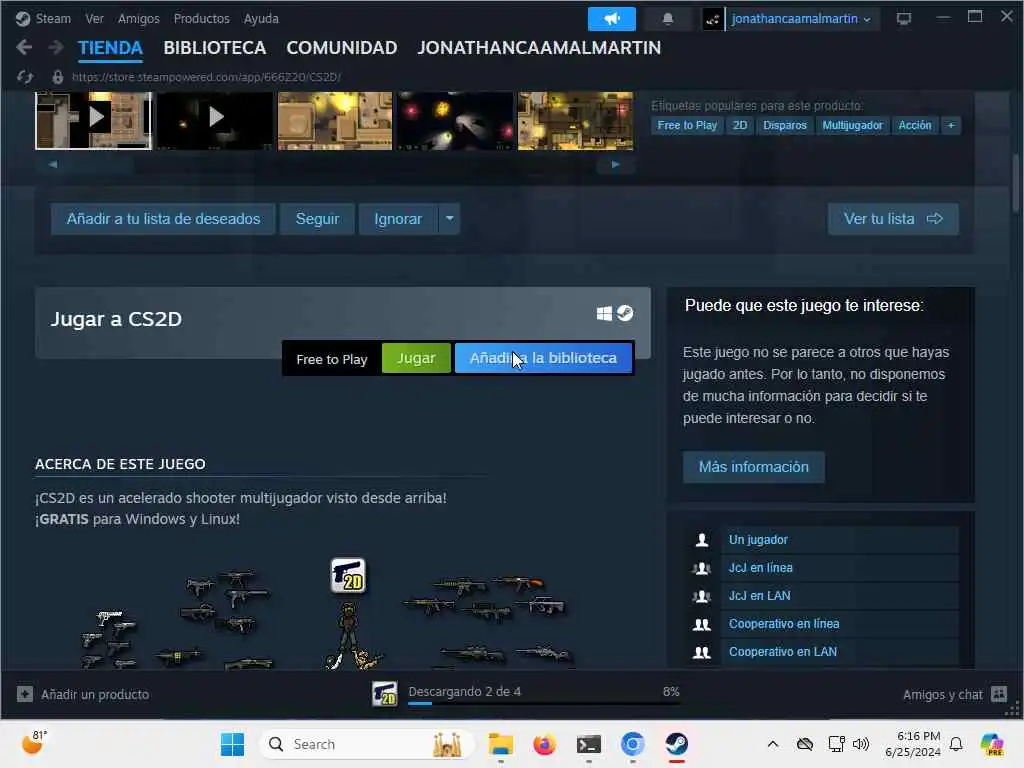Click Añadir a la biblioteca button
This screenshot has height=768, width=1024.
(543, 358)
